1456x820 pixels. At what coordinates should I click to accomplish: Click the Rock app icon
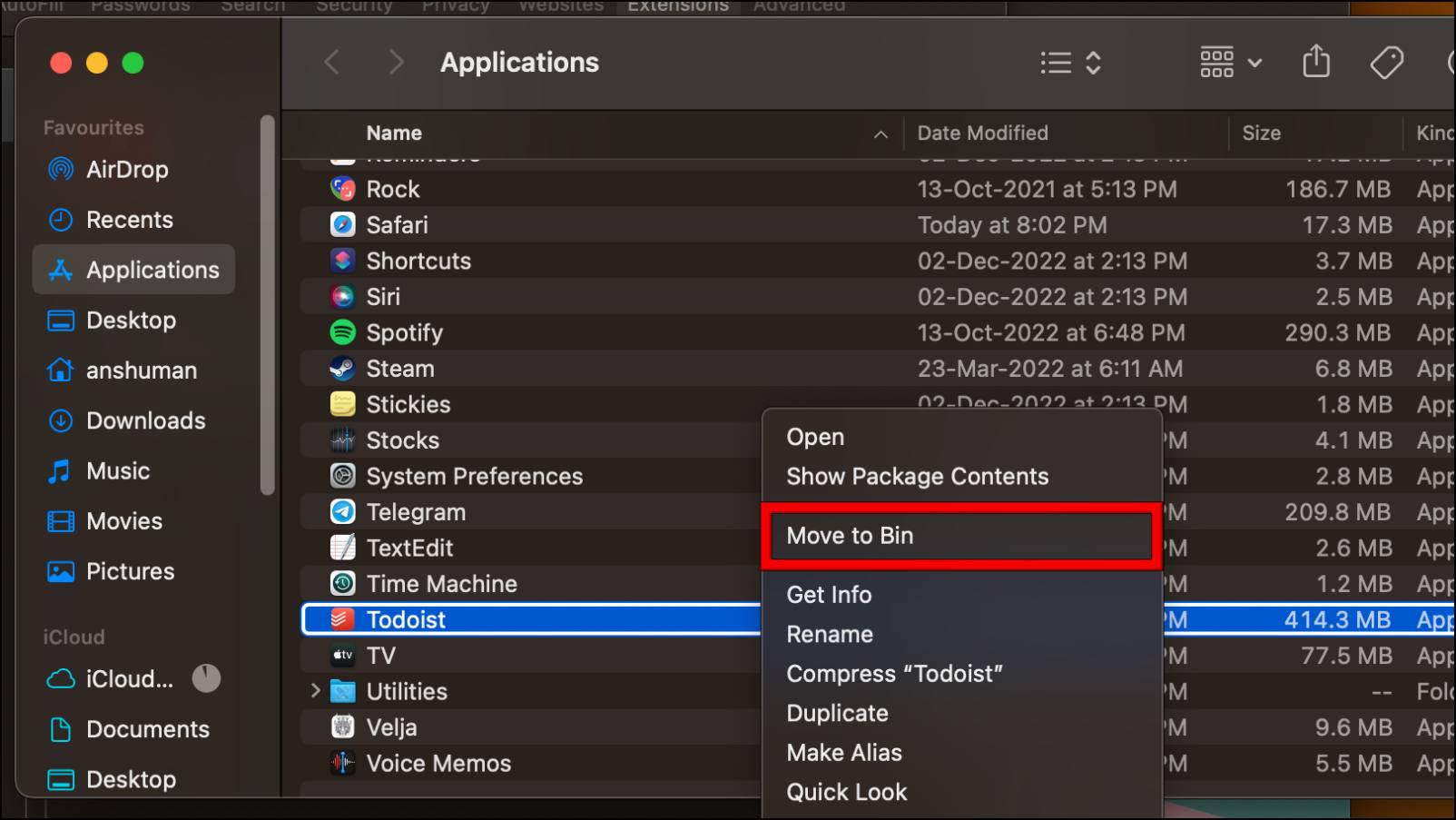pyautogui.click(x=342, y=189)
